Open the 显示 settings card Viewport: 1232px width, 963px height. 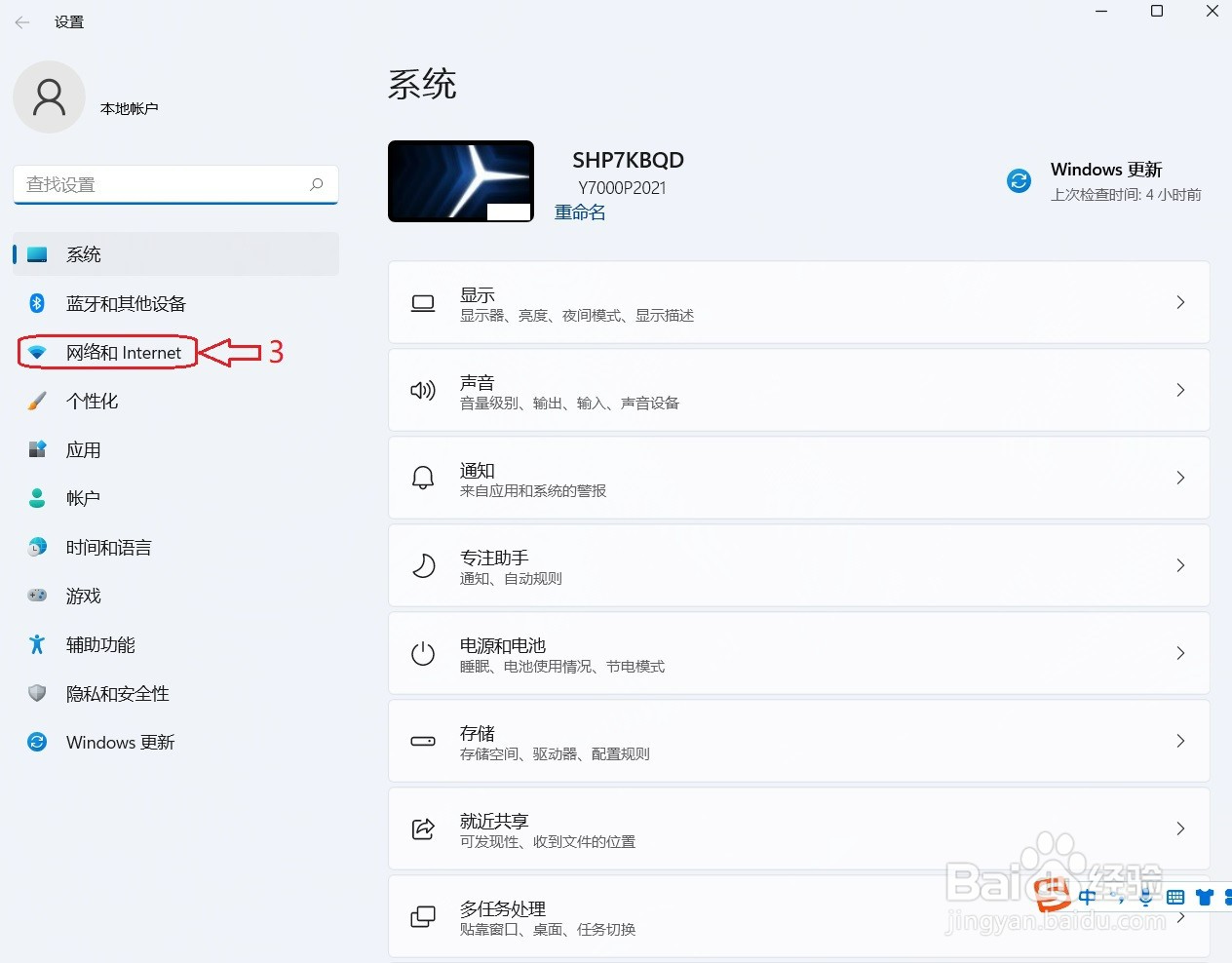[x=799, y=302]
